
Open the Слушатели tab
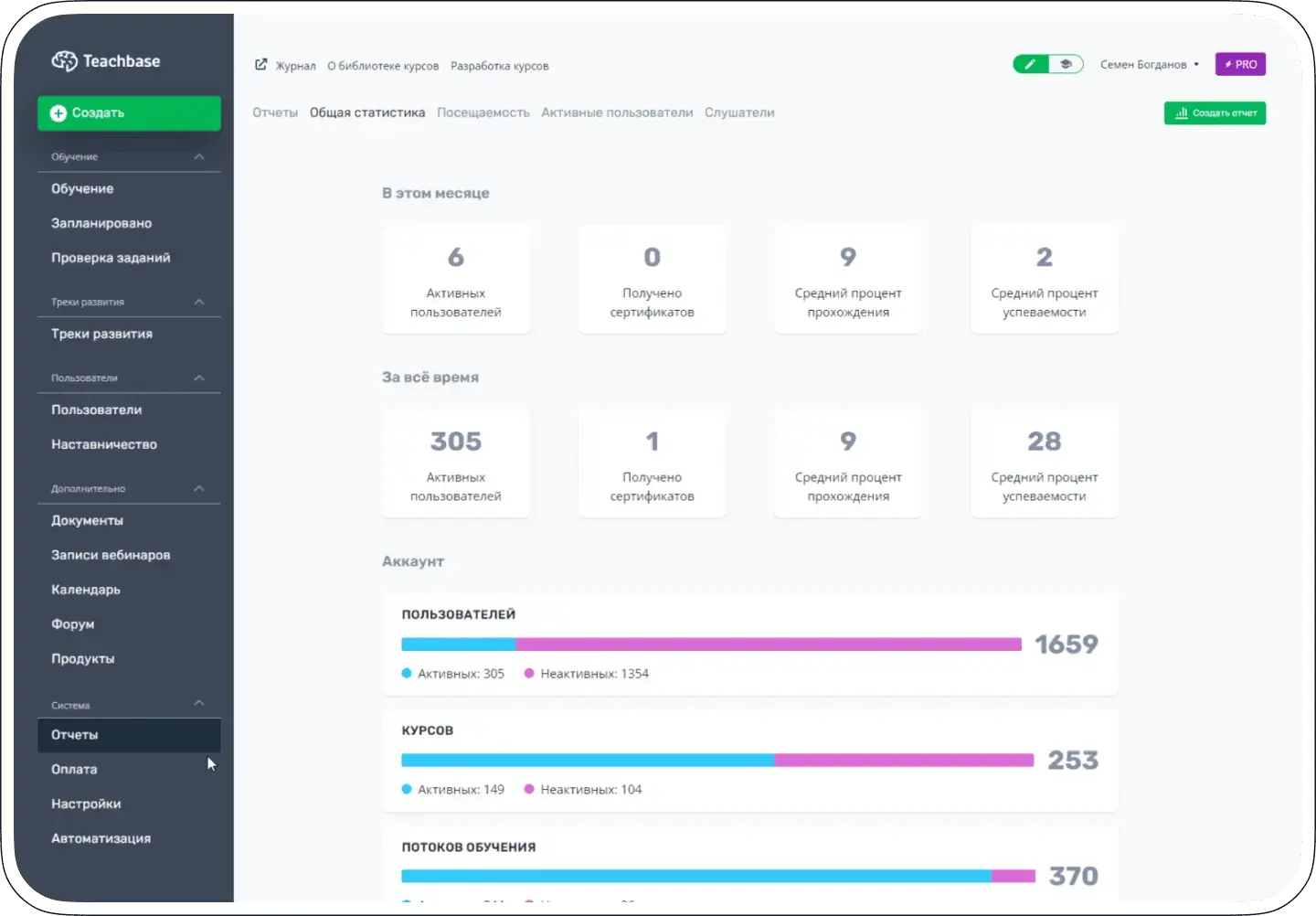(739, 112)
